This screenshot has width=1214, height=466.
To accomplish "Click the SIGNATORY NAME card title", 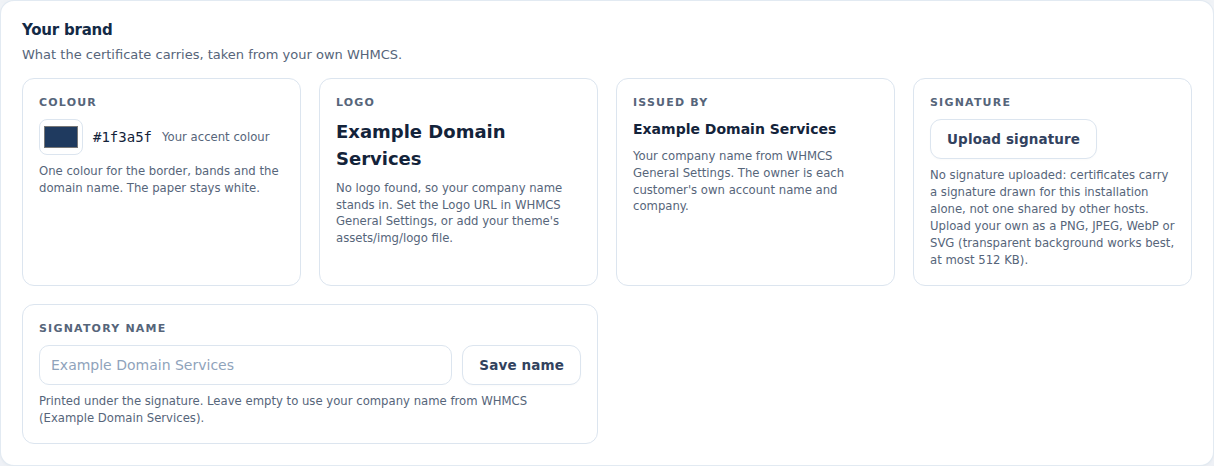I will tap(102, 328).
